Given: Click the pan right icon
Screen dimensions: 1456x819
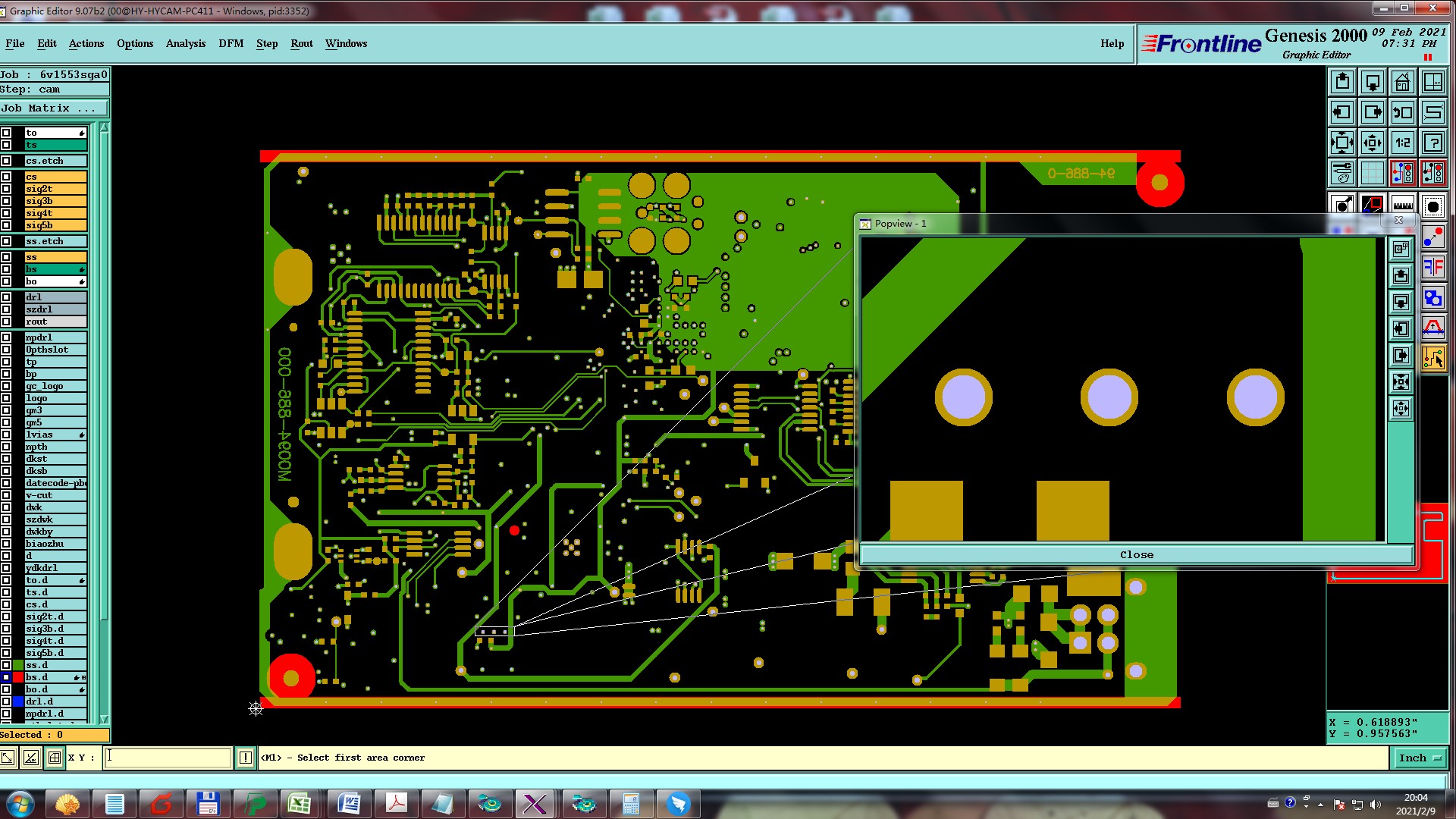Looking at the screenshot, I should 1372,112.
